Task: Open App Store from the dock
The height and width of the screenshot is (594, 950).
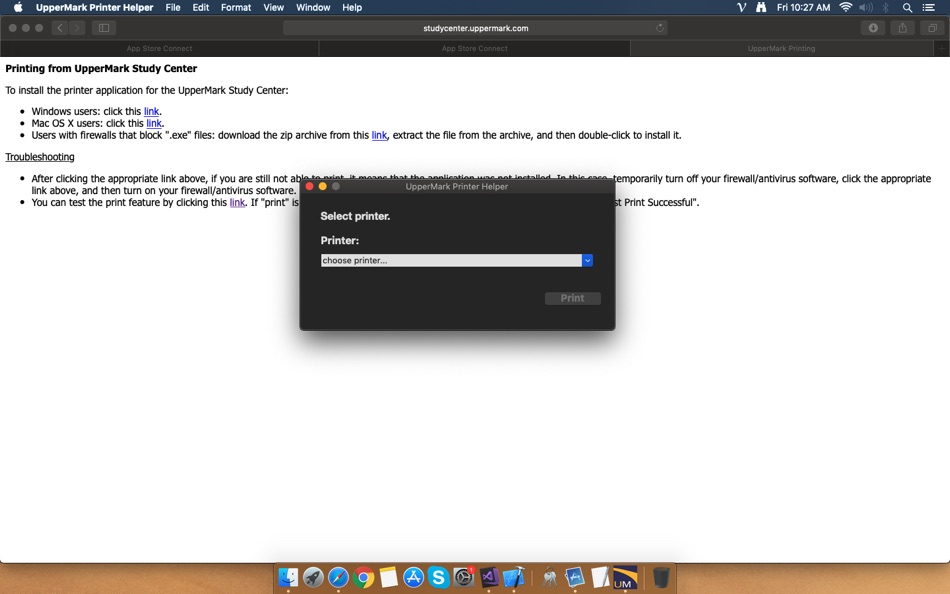Action: coord(413,577)
